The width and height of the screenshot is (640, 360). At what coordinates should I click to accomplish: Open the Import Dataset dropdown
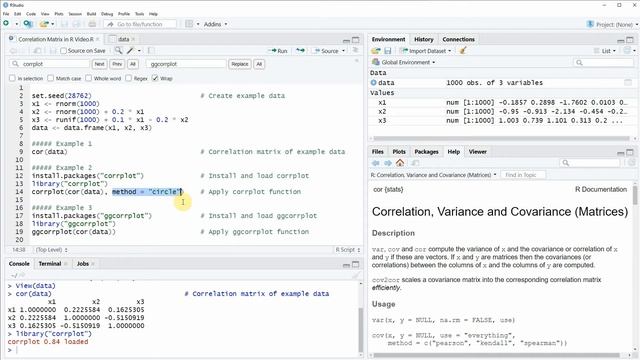[x=425, y=51]
